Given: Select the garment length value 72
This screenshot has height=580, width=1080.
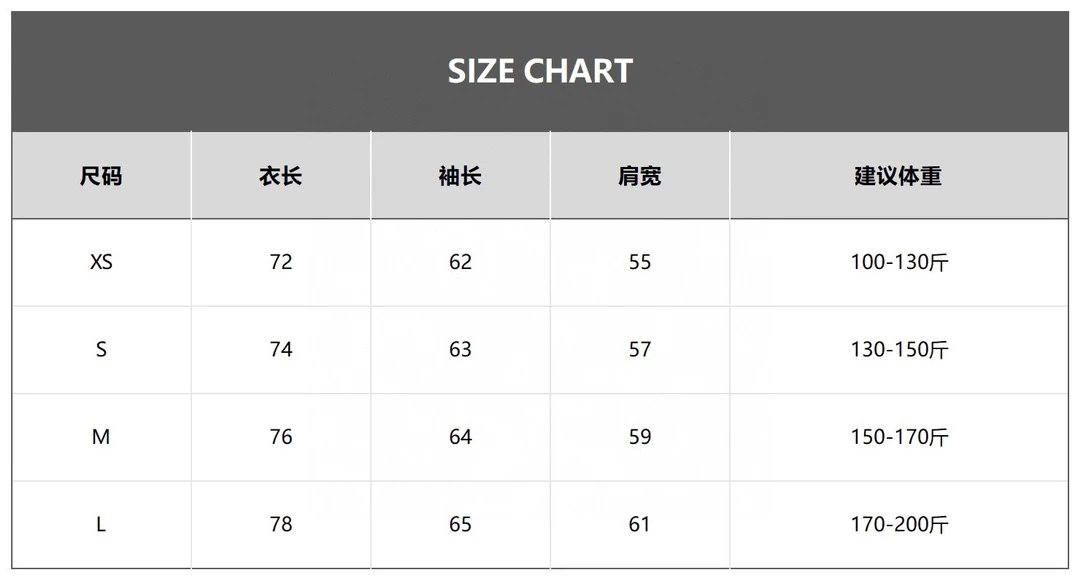Looking at the screenshot, I should [281, 262].
